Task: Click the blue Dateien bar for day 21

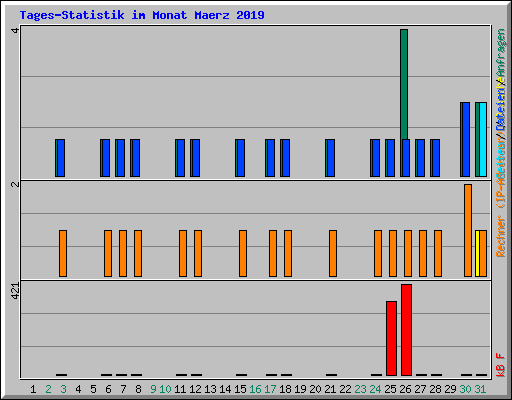Action: (331, 158)
